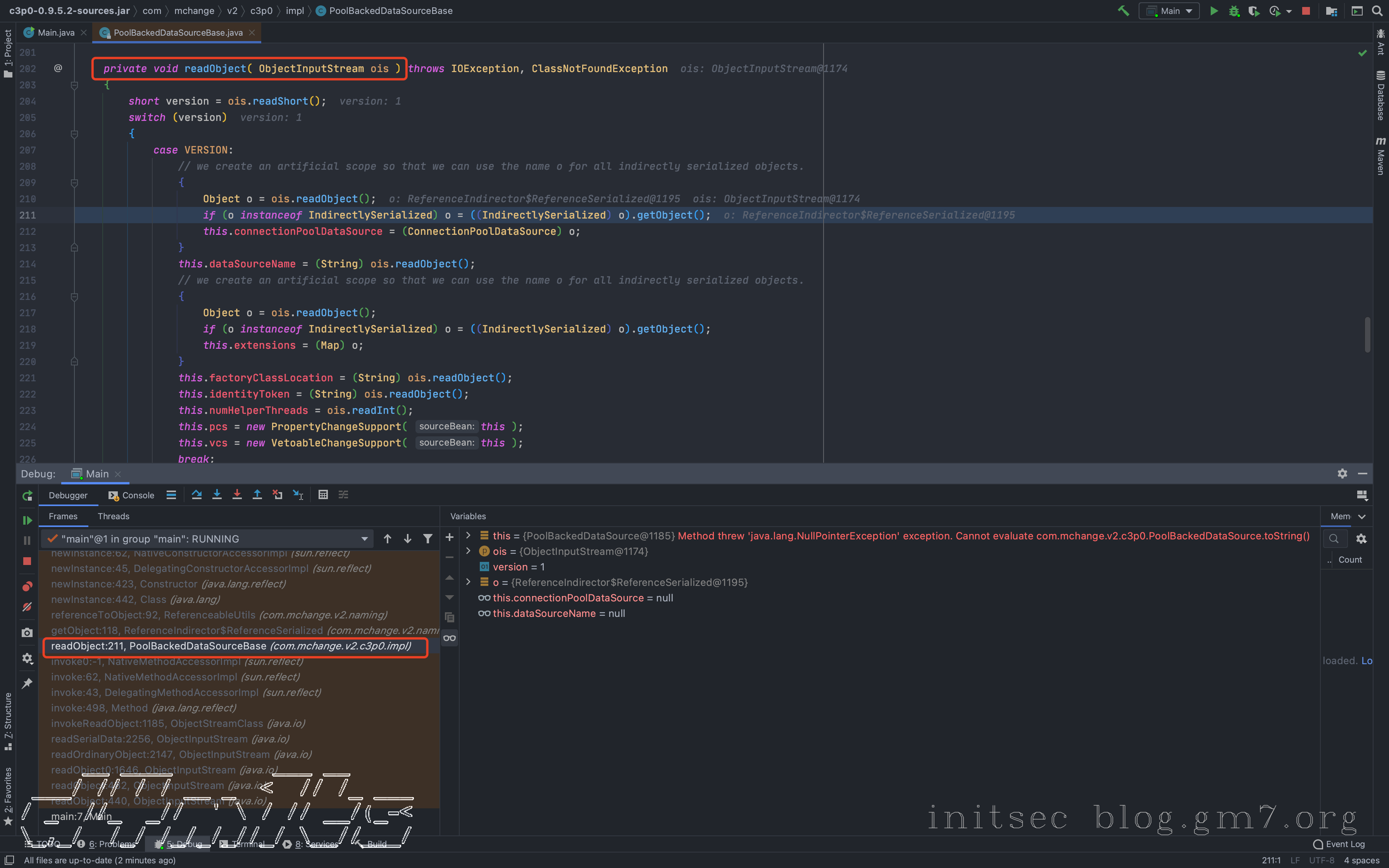Open the View Breakpoints icon

pos(27,586)
